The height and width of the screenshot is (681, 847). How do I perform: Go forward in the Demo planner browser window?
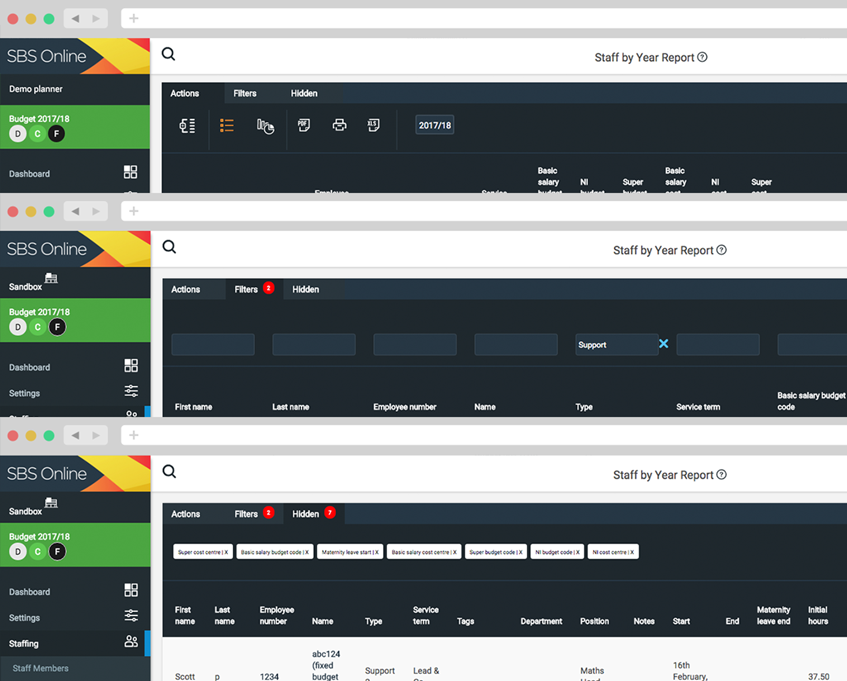point(96,18)
